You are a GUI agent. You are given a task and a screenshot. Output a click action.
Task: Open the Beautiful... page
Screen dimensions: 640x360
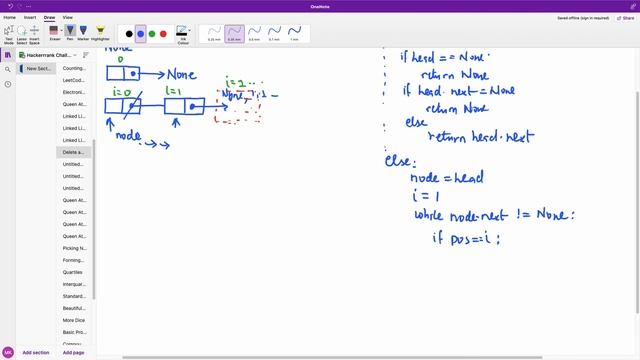(x=74, y=308)
